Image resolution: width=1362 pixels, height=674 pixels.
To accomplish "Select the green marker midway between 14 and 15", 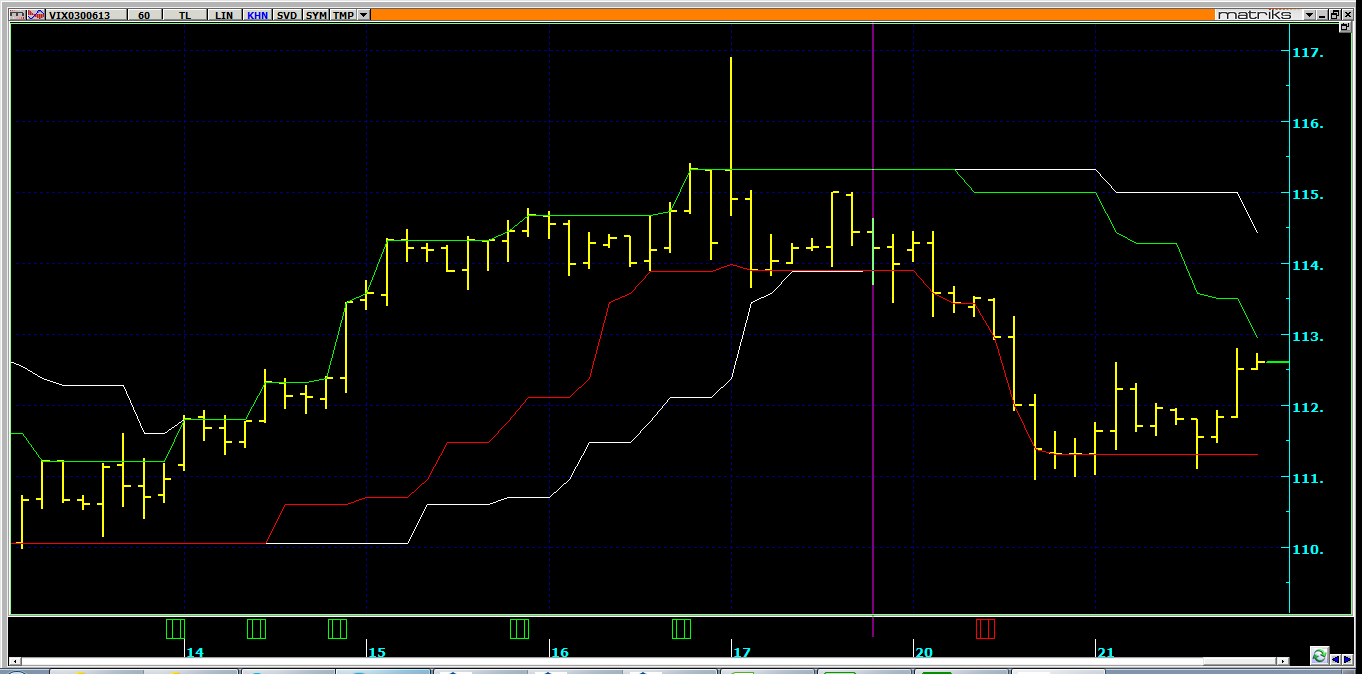I will (x=256, y=628).
